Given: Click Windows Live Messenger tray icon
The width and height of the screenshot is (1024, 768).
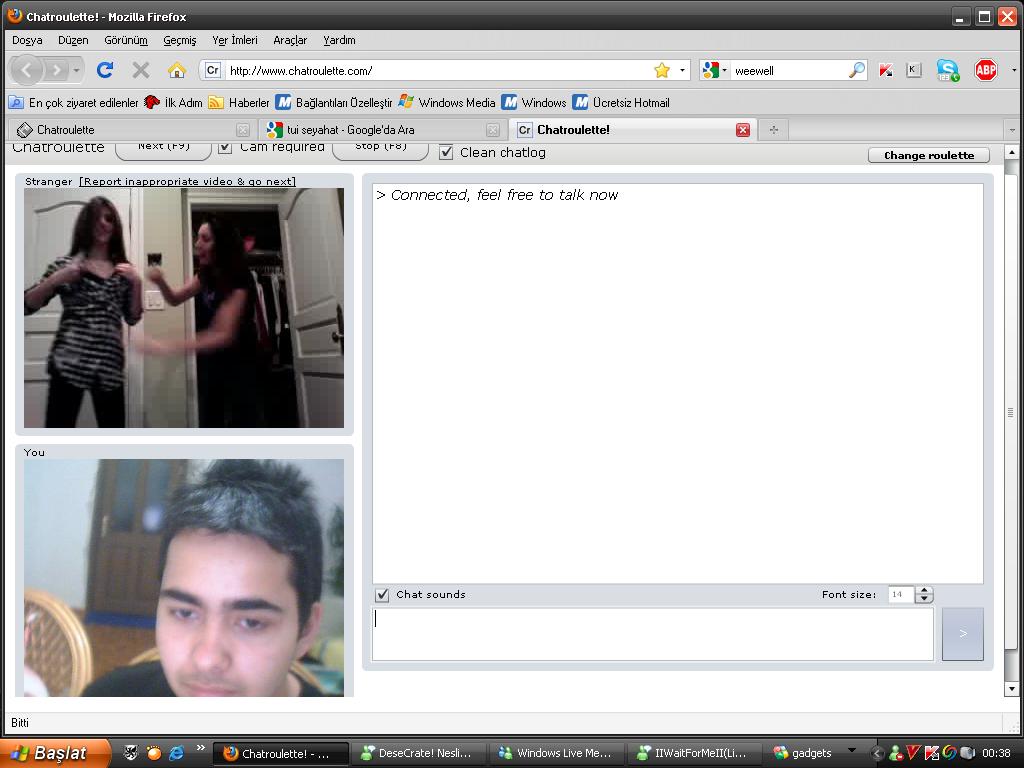Looking at the screenshot, I should [896, 753].
